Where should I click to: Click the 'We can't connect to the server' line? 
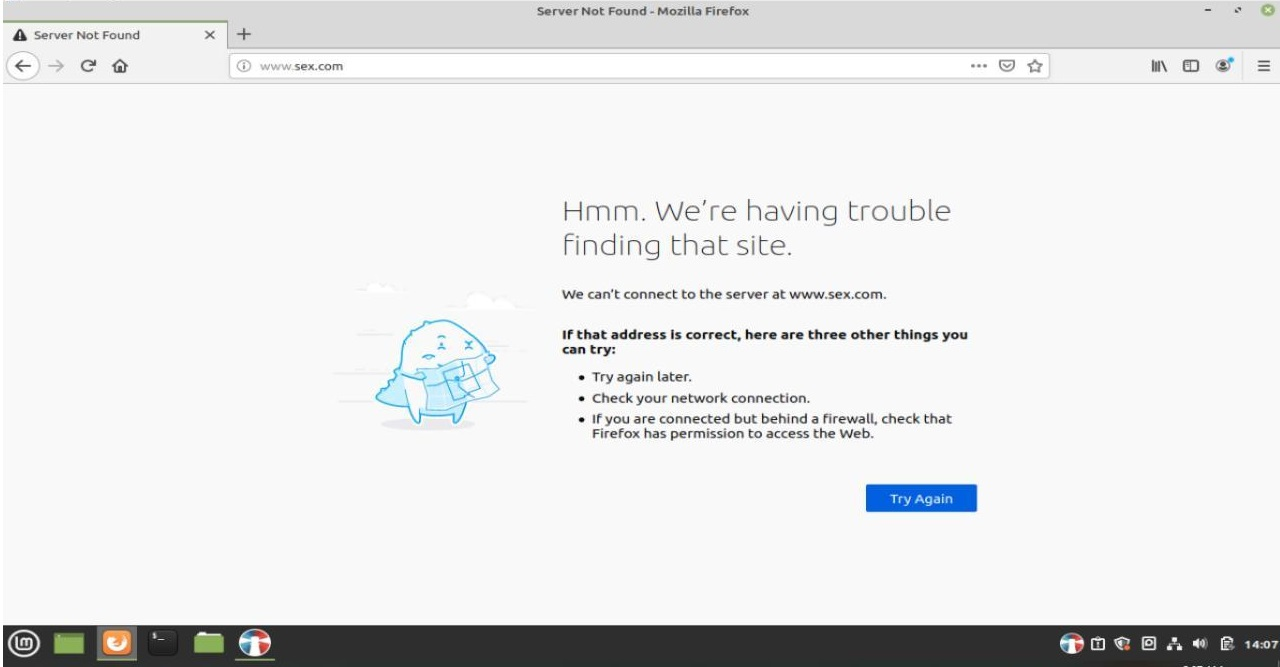(724, 295)
